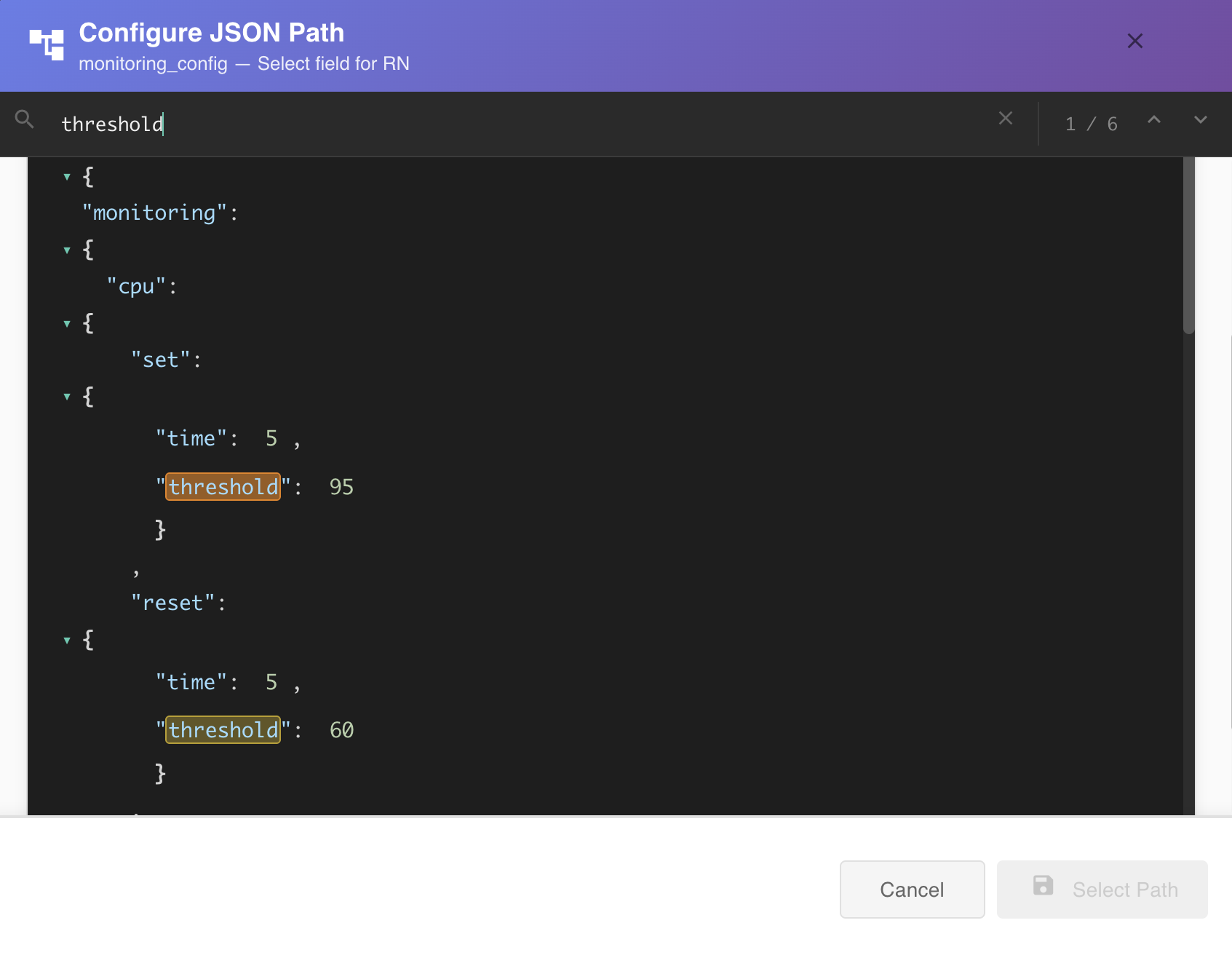Select the "set" key

pyautogui.click(x=160, y=360)
